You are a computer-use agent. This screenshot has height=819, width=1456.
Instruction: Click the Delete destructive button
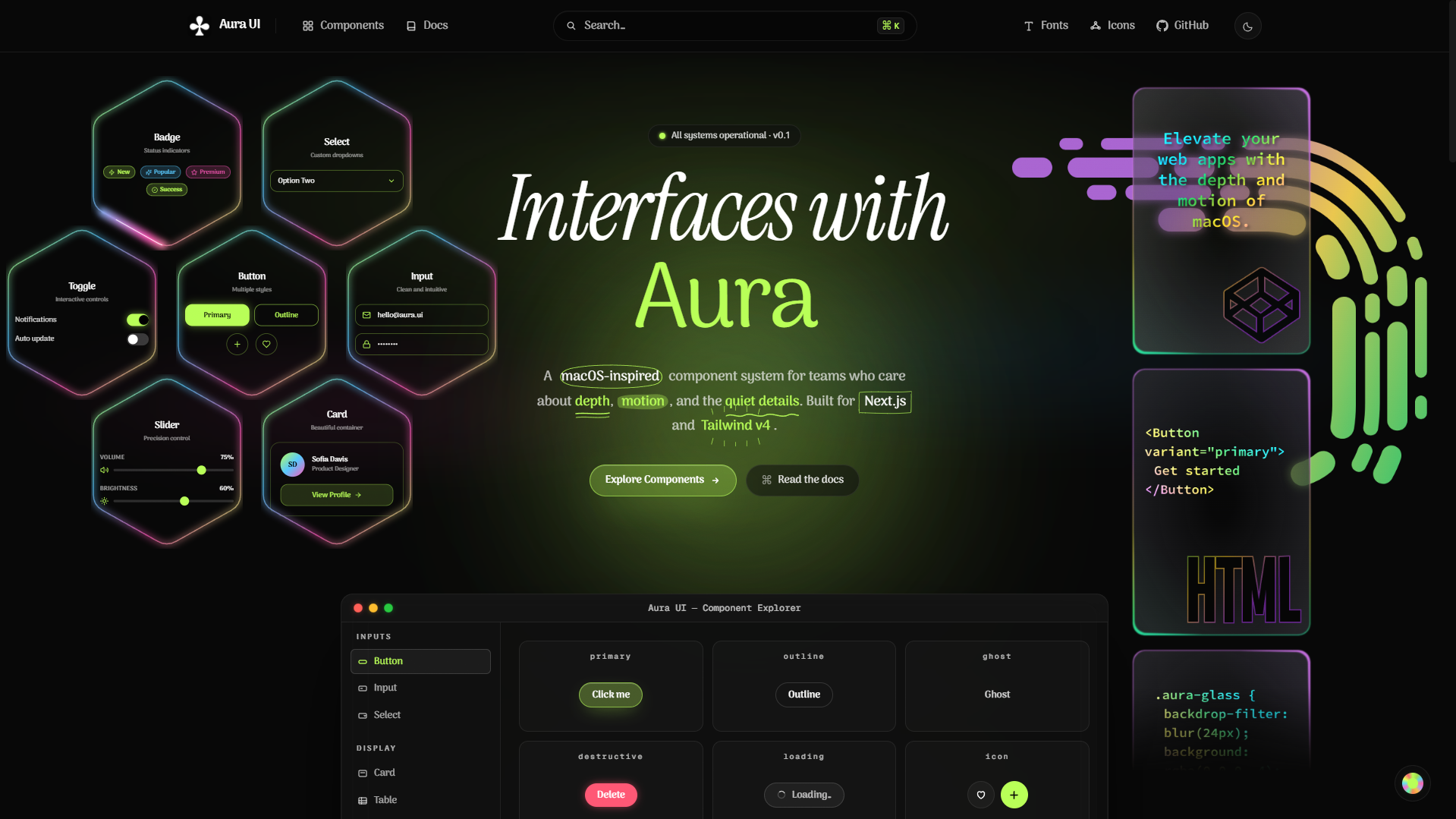point(611,795)
